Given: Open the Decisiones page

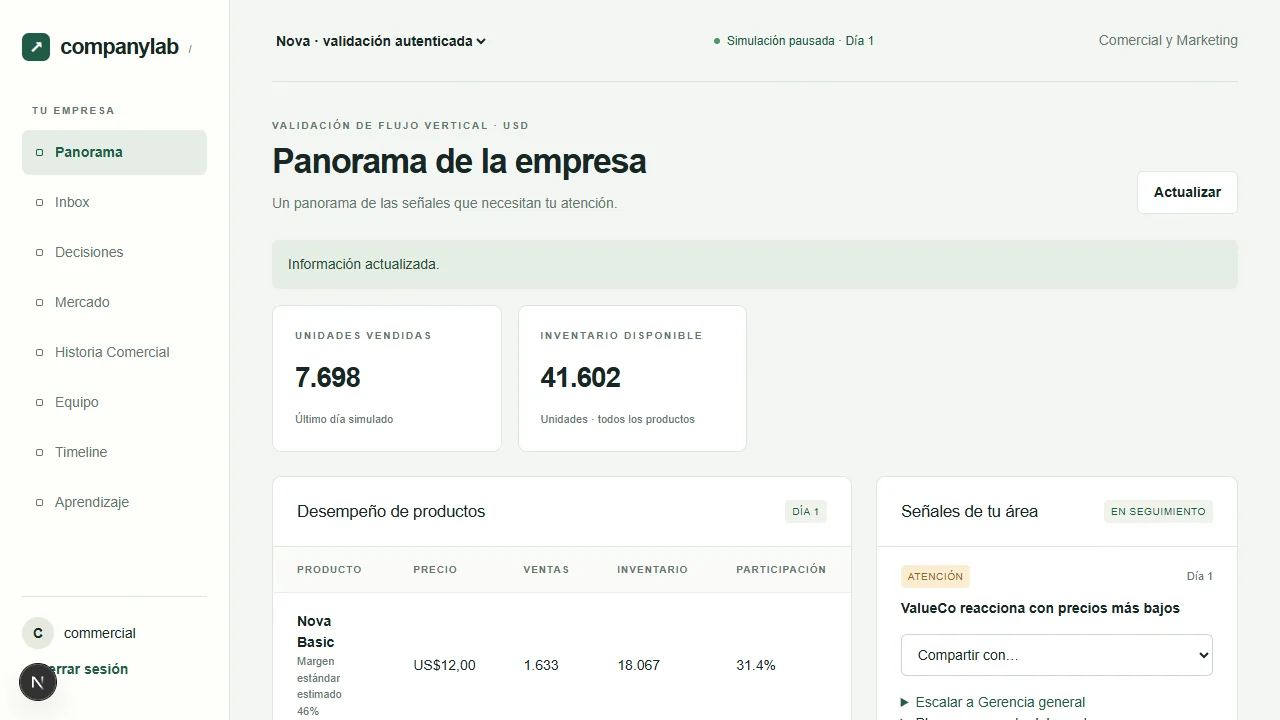Looking at the screenshot, I should point(114,252).
